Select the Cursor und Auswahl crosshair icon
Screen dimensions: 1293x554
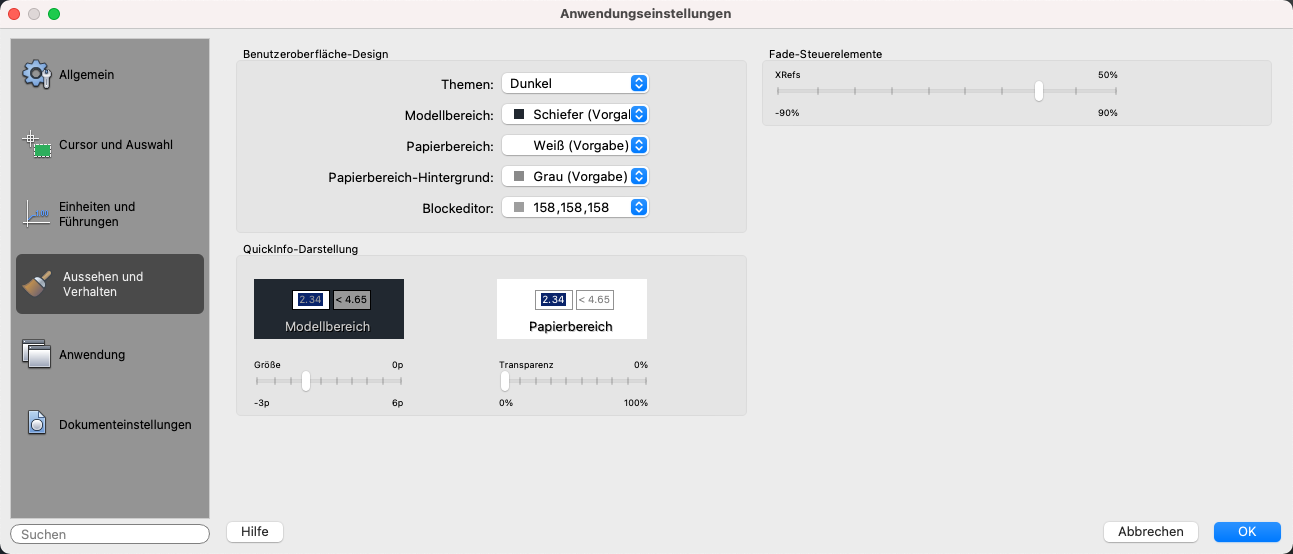pos(37,144)
